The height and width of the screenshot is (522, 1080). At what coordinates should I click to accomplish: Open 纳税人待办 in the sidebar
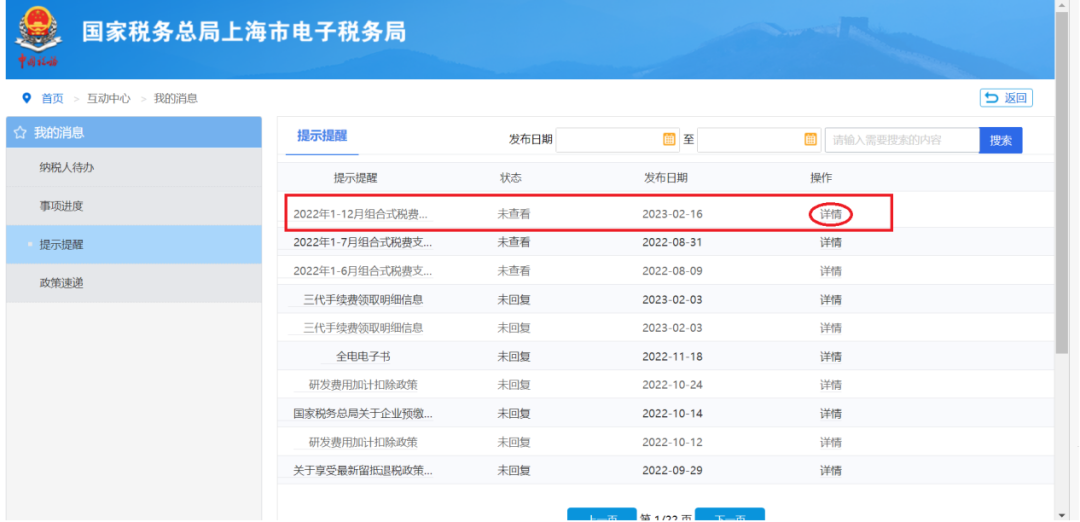click(x=134, y=167)
